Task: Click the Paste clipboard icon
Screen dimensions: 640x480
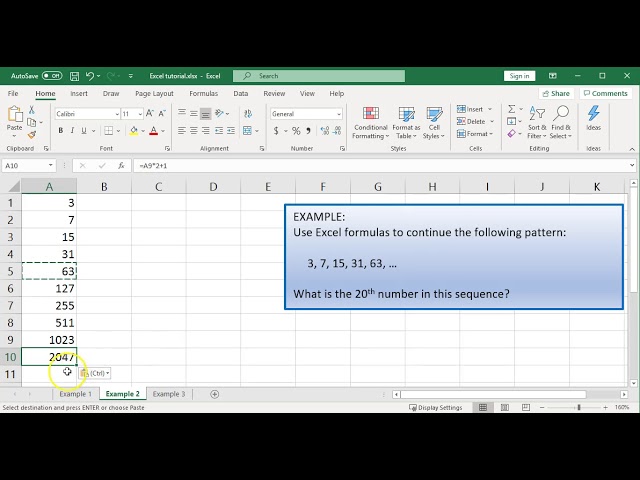Action: click(x=15, y=114)
